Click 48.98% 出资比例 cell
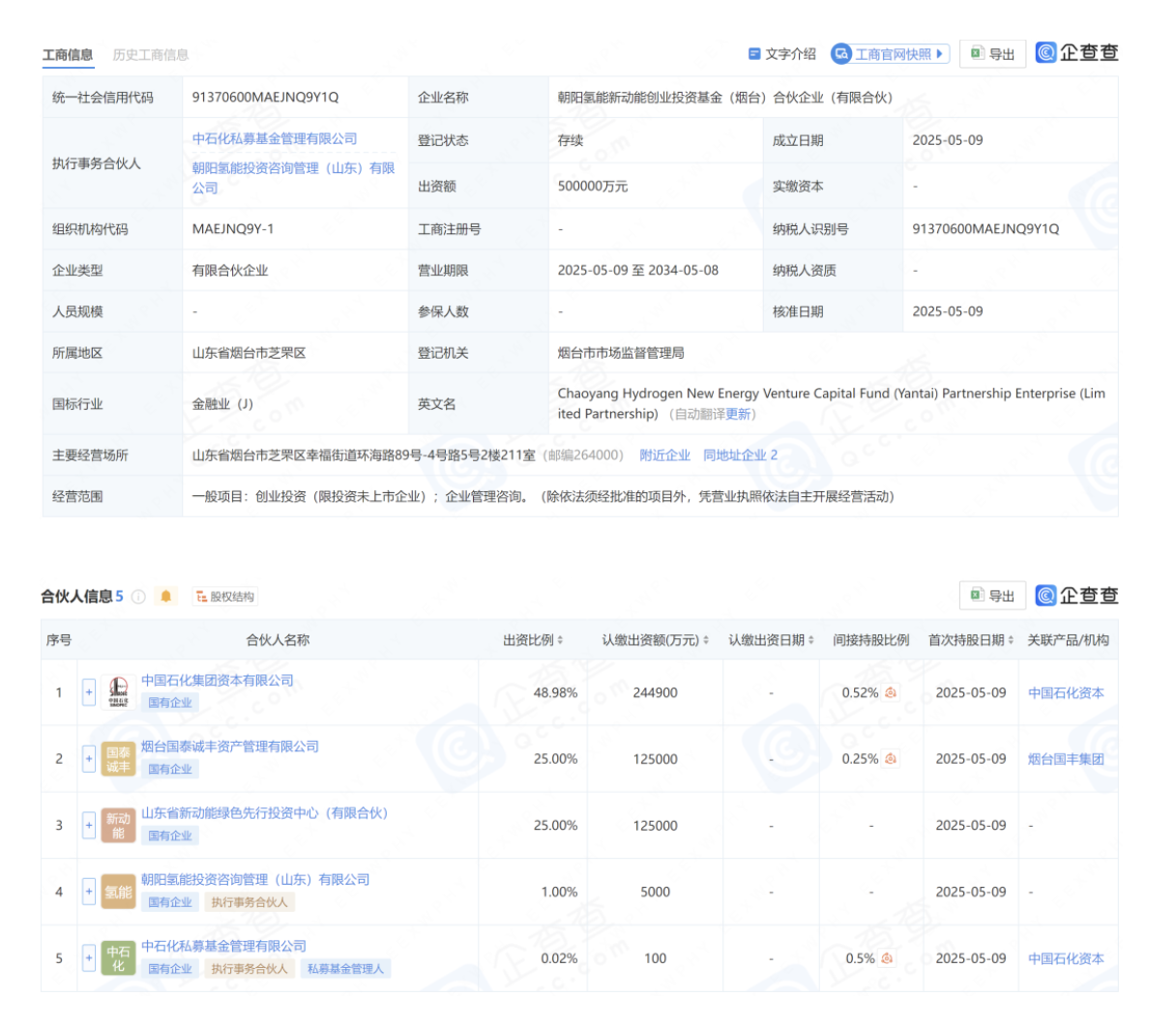 coord(555,693)
